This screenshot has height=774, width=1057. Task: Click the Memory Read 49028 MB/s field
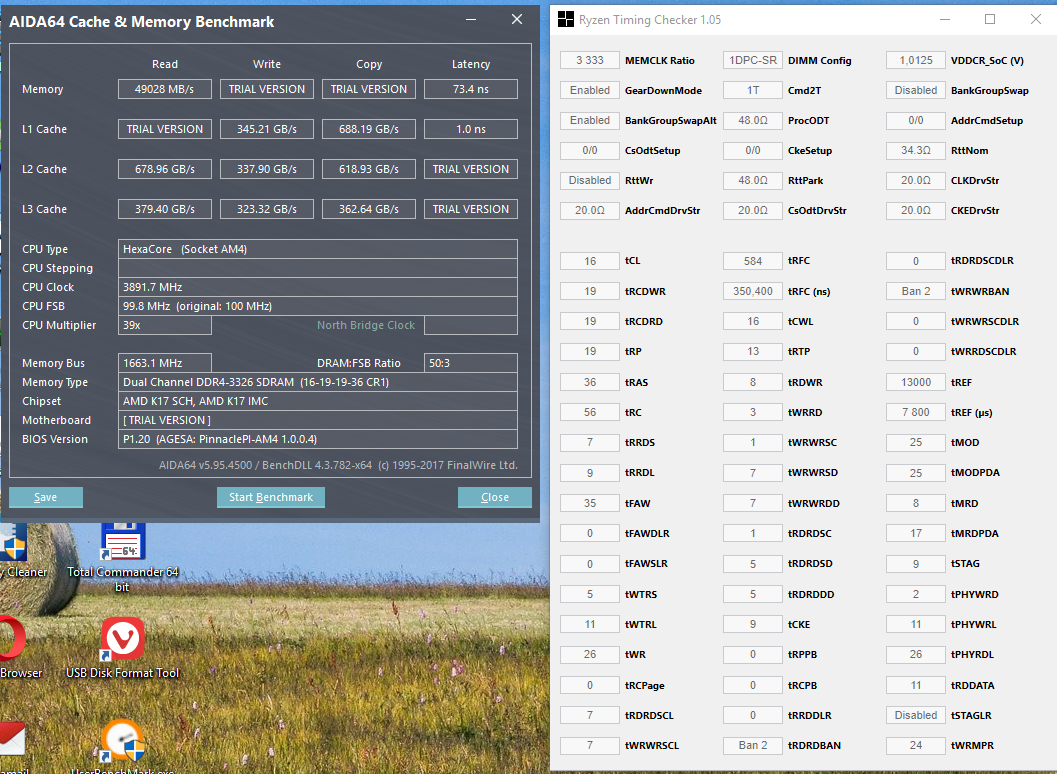tap(164, 89)
